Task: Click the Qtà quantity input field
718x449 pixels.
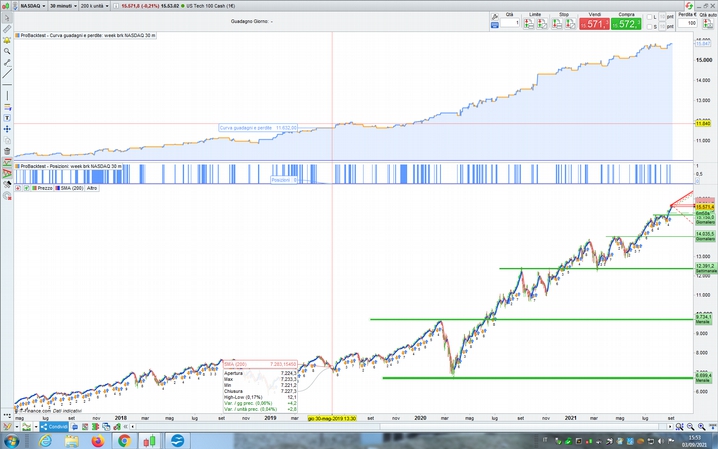Action: click(510, 23)
